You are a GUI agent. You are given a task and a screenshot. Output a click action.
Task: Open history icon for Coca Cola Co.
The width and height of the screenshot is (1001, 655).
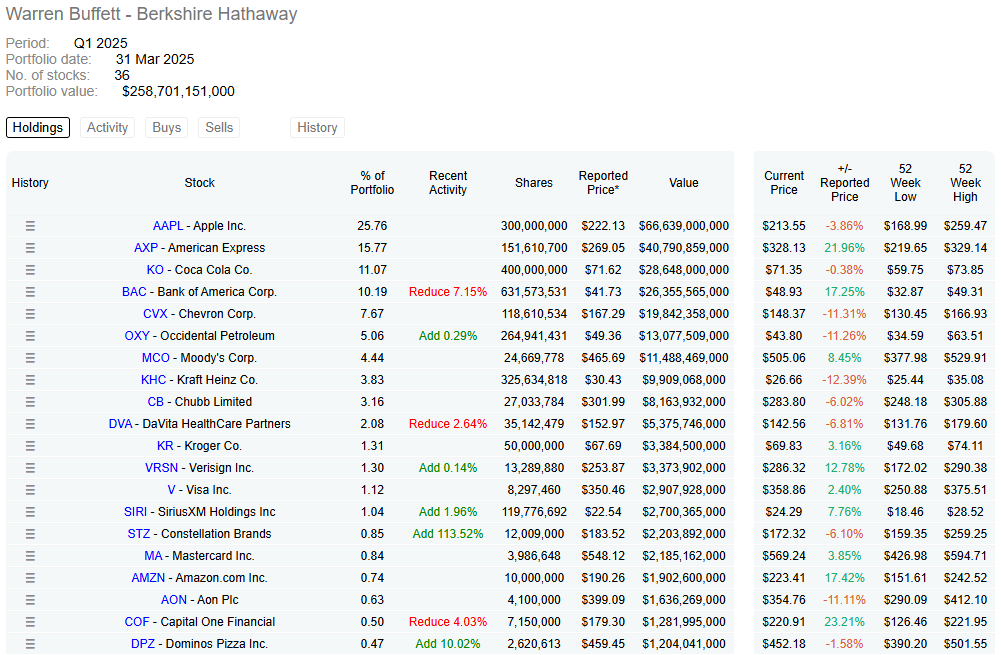(x=30, y=270)
